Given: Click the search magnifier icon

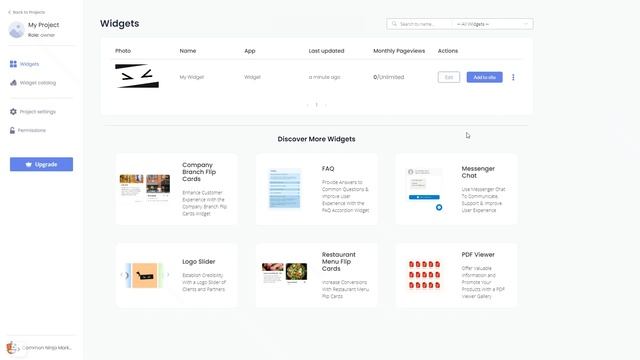Looking at the screenshot, I should tap(394, 24).
